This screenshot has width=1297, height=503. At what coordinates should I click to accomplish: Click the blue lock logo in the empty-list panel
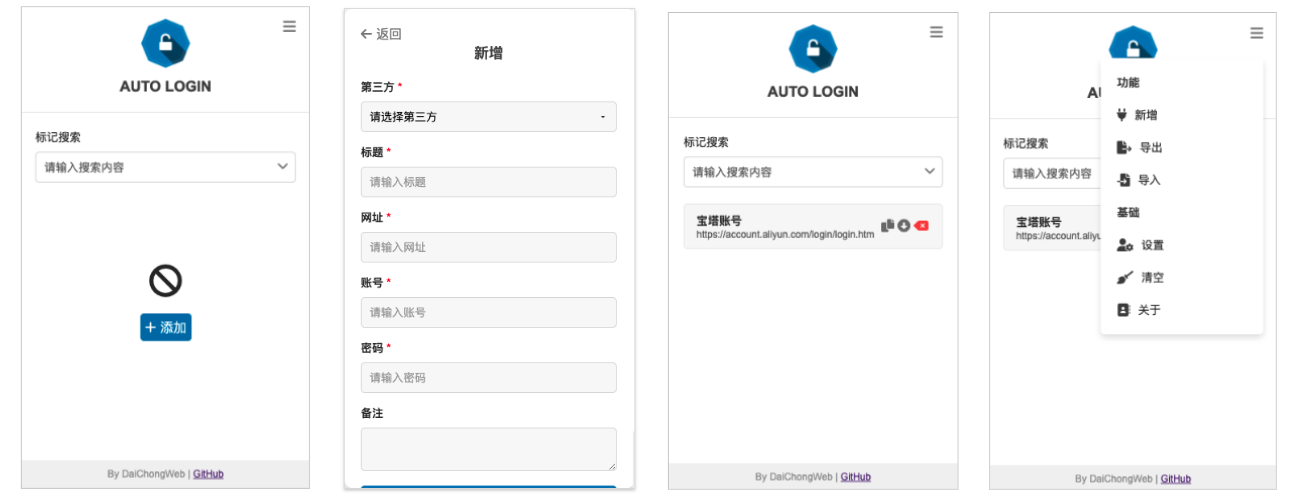click(165, 43)
